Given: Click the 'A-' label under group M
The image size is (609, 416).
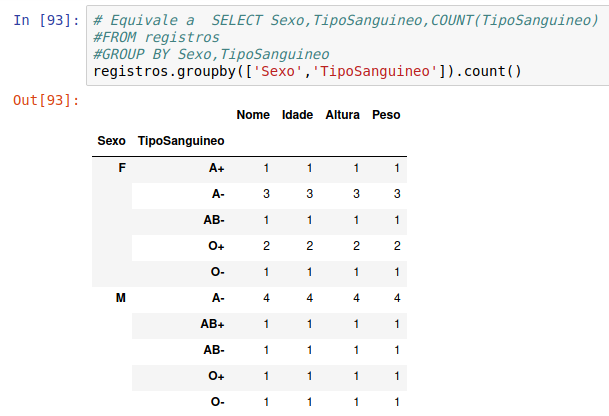Looking at the screenshot, I should (x=218, y=298).
